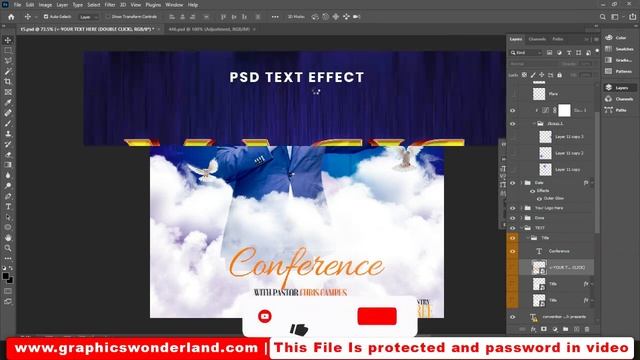Select the Move tool in the toolbox
This screenshot has height=360, width=640.
(8, 40)
